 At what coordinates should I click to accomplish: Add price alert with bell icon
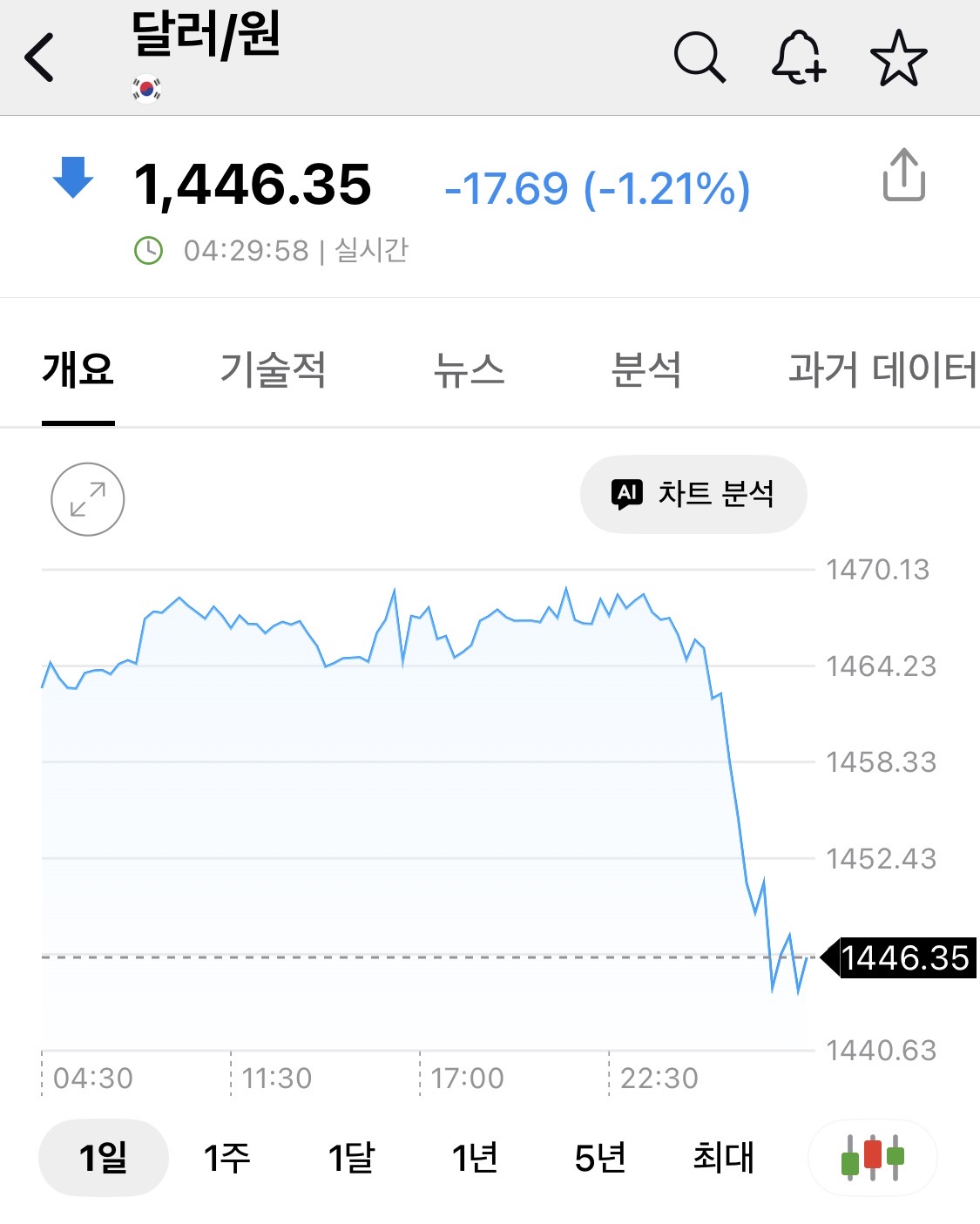coord(798,57)
